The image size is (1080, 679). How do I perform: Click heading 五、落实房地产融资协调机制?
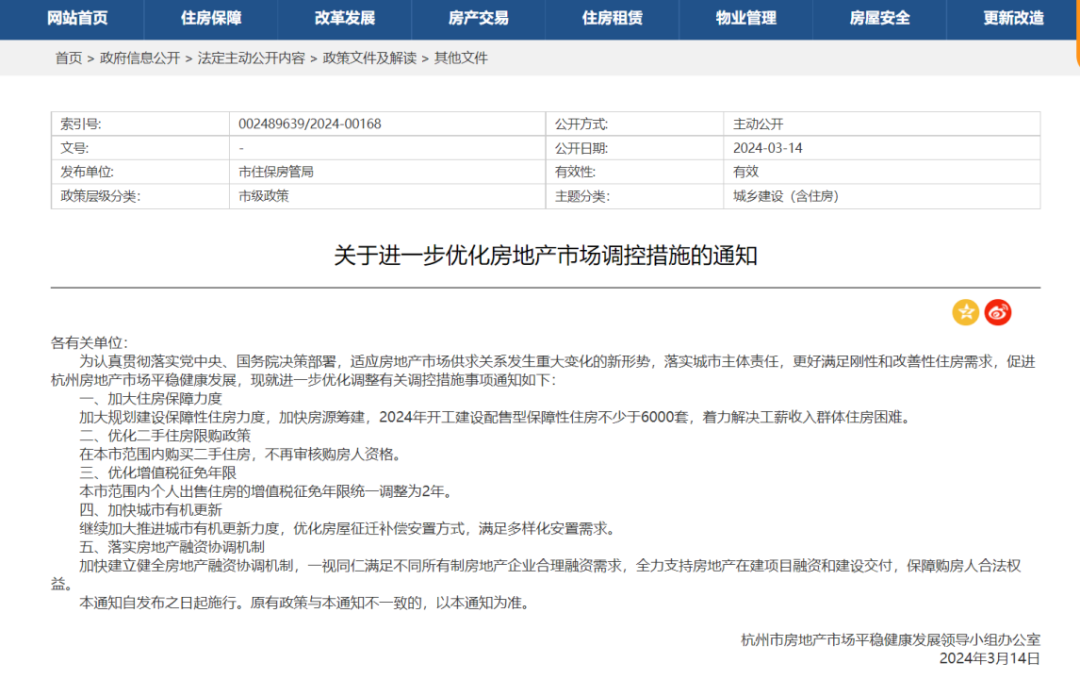(x=172, y=547)
